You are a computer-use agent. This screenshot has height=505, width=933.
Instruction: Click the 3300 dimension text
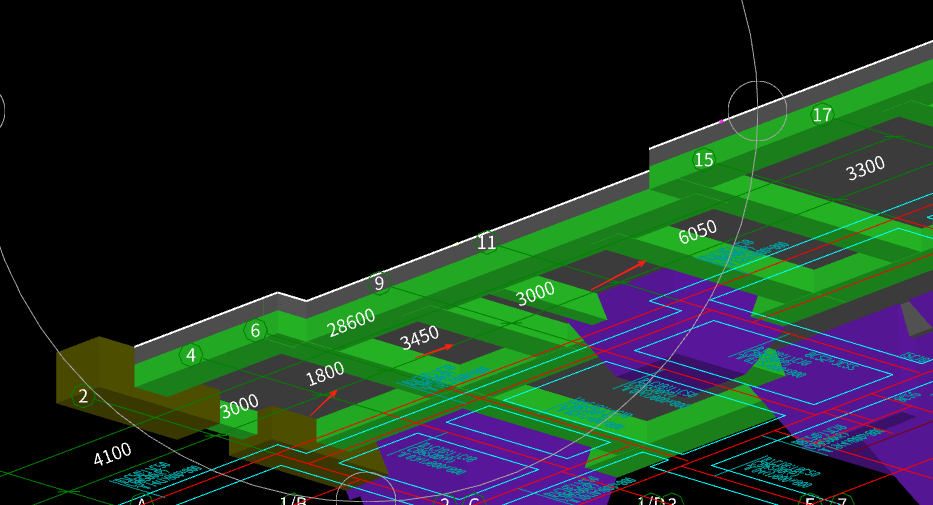(x=865, y=168)
